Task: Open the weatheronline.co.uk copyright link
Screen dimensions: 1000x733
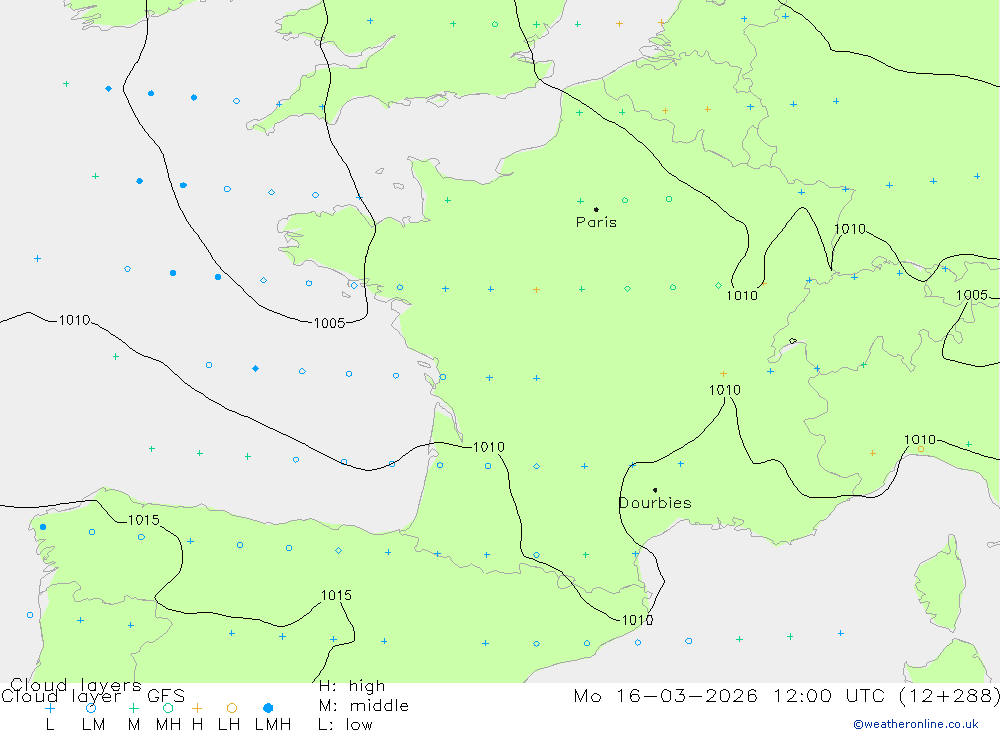Action: 916,724
